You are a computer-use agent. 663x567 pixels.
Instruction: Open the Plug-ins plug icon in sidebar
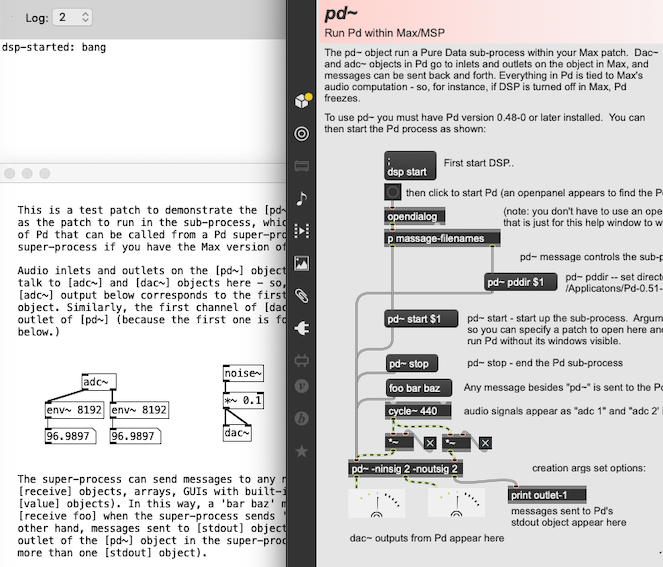coord(301,328)
